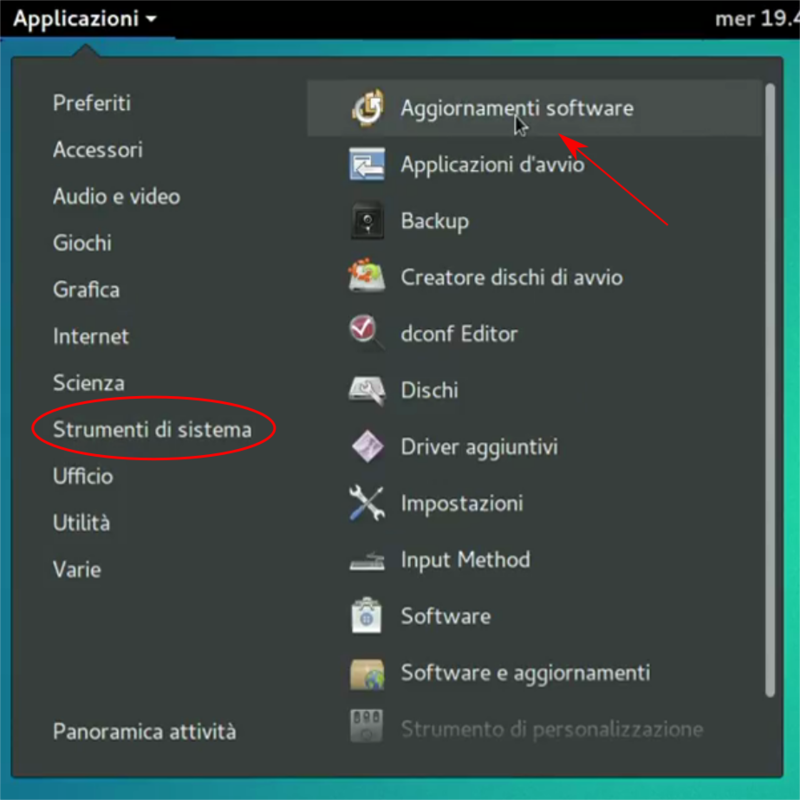Open the Aggiornamenti software icon
The height and width of the screenshot is (800, 800).
(368, 107)
